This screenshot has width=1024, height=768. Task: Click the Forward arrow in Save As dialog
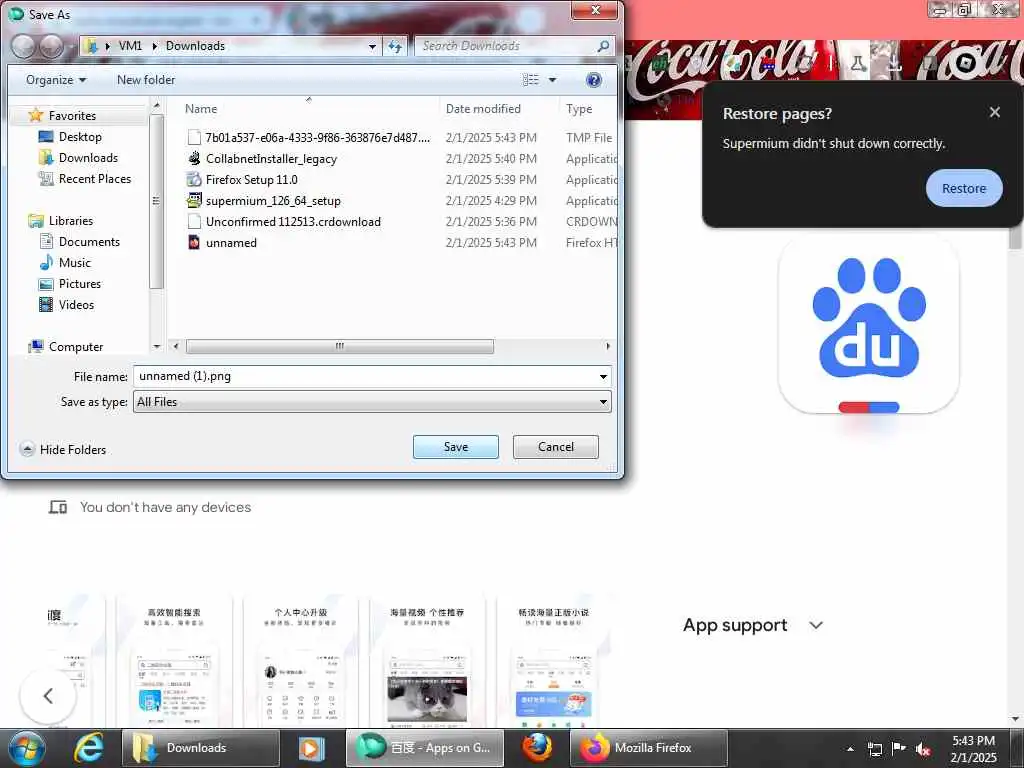[51, 46]
